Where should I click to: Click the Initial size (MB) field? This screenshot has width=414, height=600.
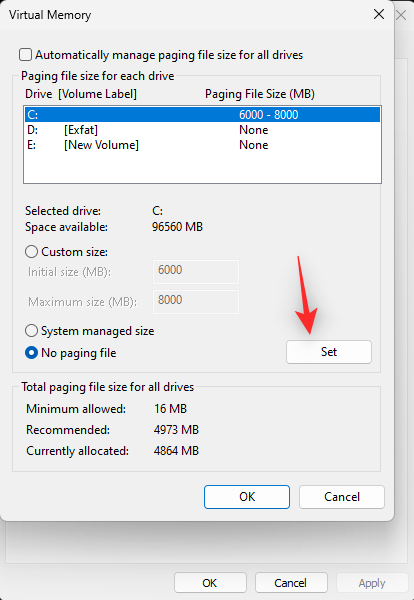tap(196, 272)
